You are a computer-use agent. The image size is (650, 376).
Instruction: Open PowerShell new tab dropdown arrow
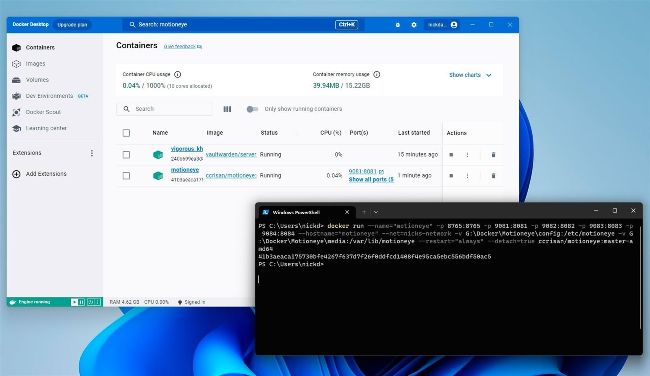coord(376,212)
